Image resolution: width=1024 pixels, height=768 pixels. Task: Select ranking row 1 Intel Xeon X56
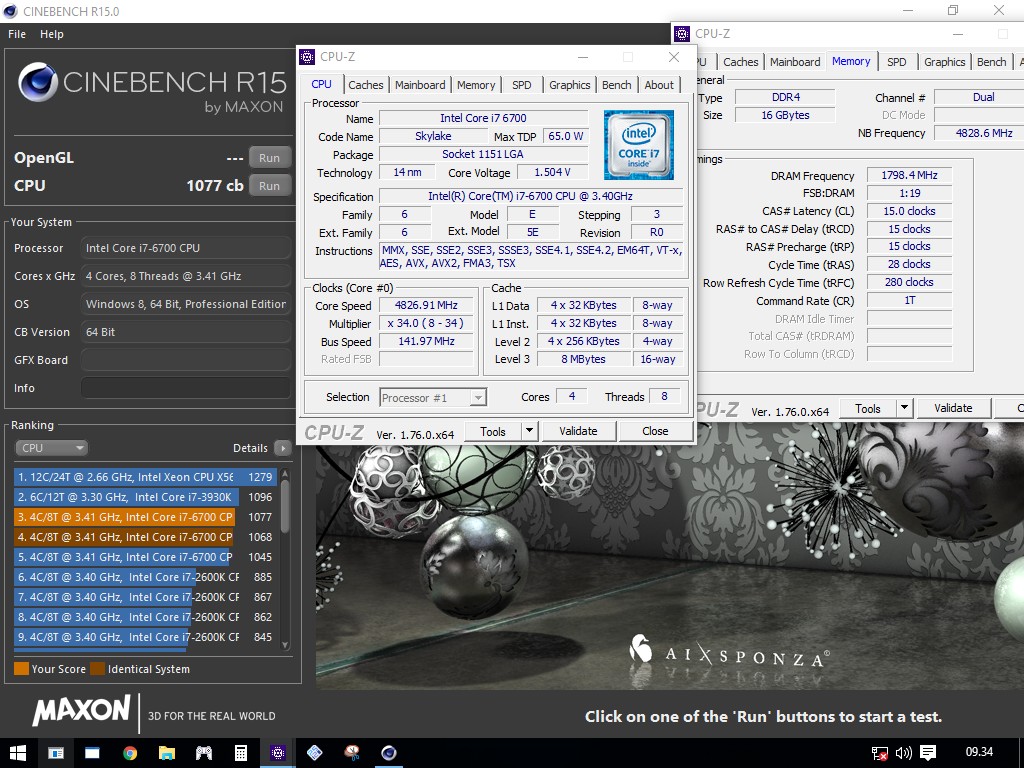coord(145,477)
